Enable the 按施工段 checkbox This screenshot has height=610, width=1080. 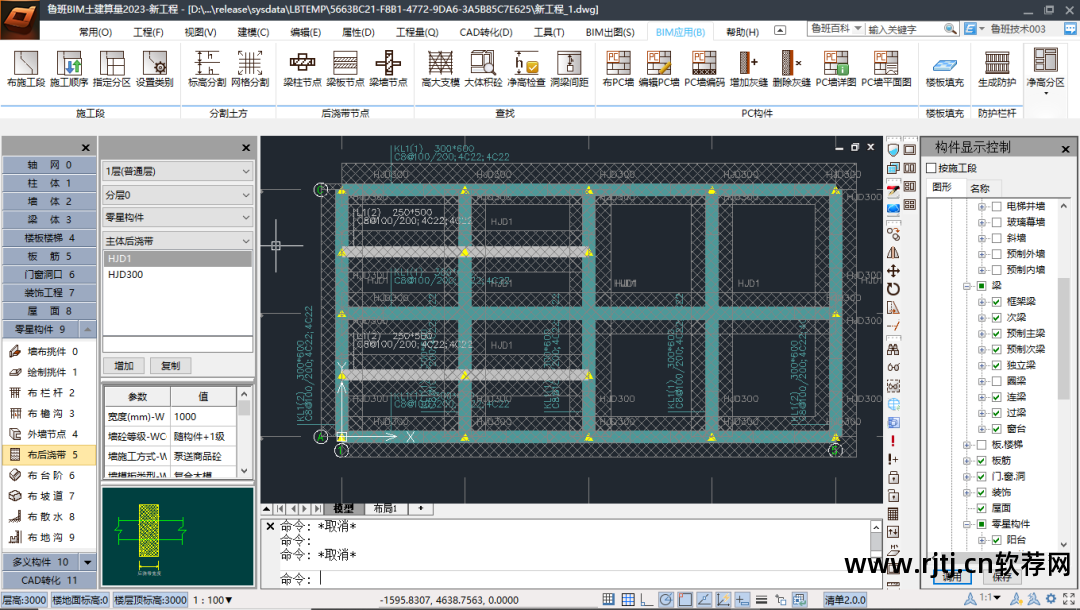(x=932, y=168)
